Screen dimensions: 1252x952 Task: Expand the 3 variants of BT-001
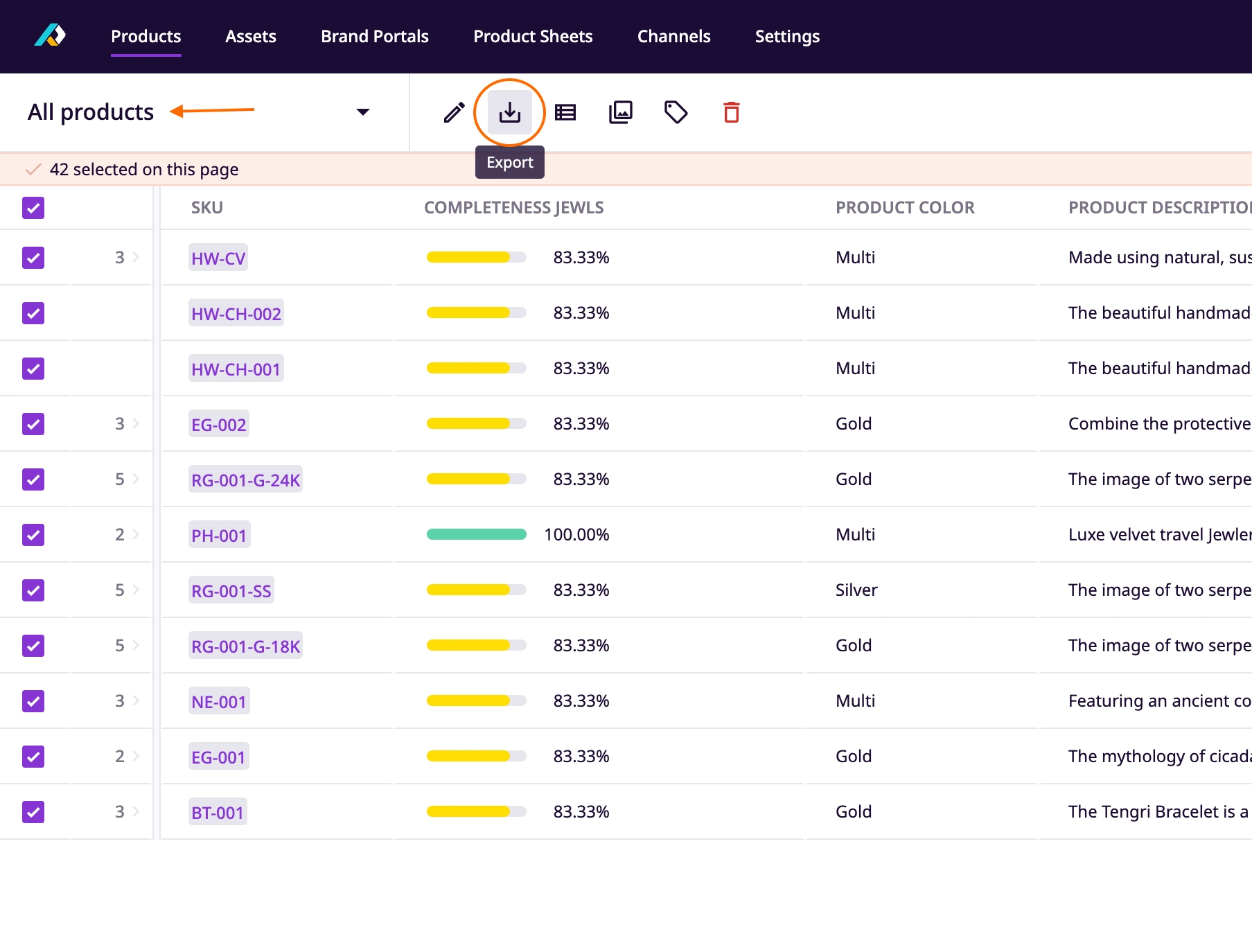click(x=127, y=812)
